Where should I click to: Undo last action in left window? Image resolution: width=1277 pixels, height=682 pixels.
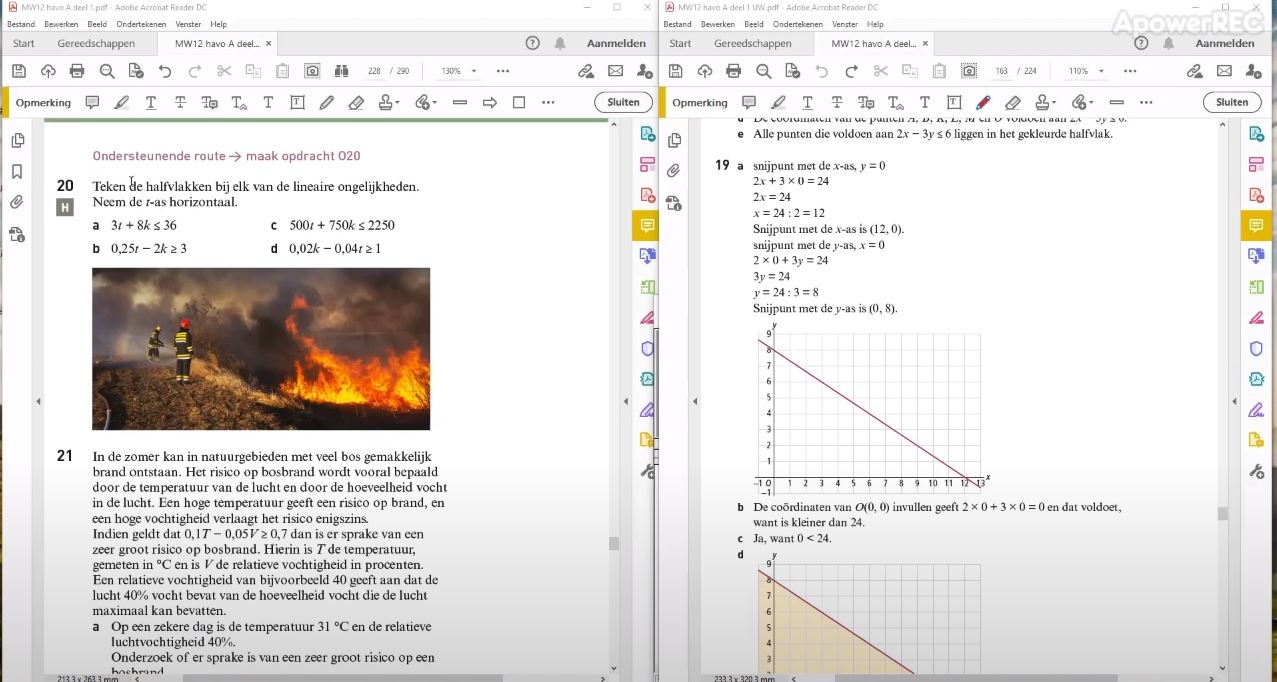[x=165, y=71]
